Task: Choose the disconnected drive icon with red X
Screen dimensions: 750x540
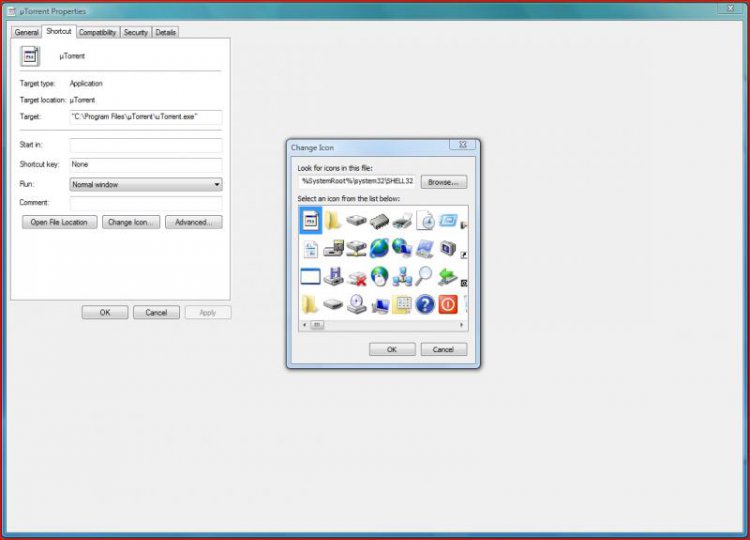Action: click(x=356, y=277)
